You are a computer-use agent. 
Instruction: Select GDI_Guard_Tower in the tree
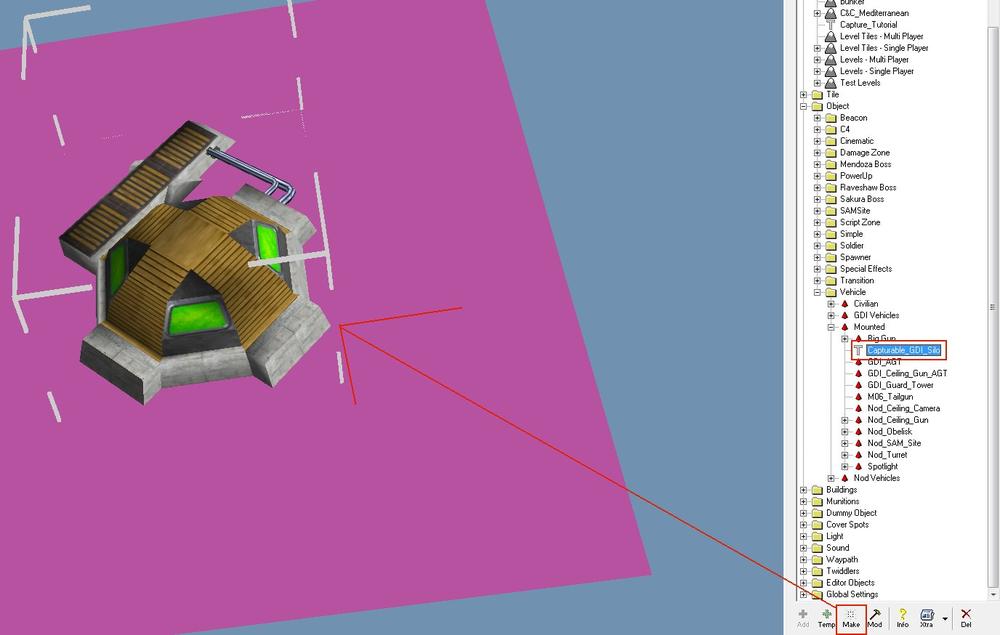coord(900,385)
